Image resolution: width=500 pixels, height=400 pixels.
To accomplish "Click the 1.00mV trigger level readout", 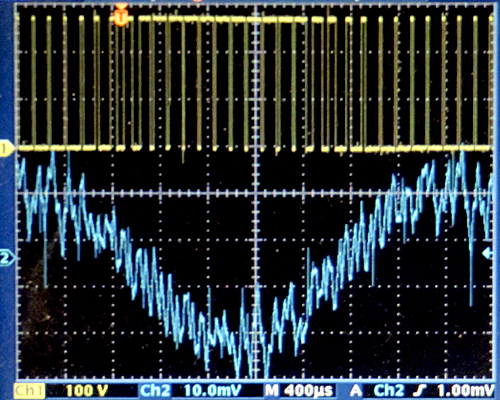I will point(465,390).
